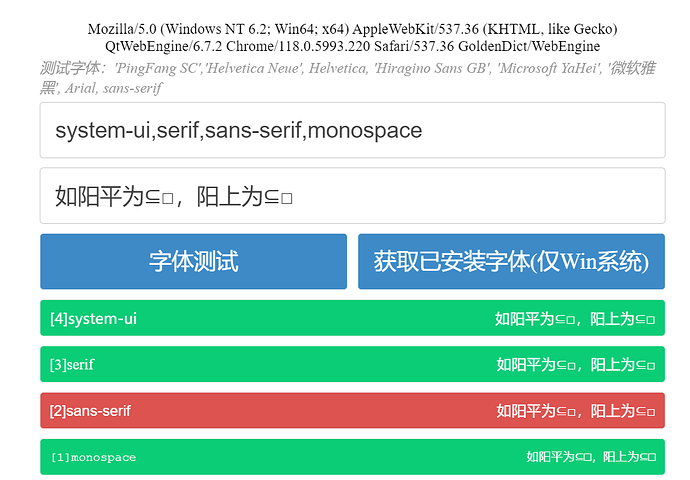
Task: Click 获取已安装字体(仅Win系统) button
Action: (511, 262)
